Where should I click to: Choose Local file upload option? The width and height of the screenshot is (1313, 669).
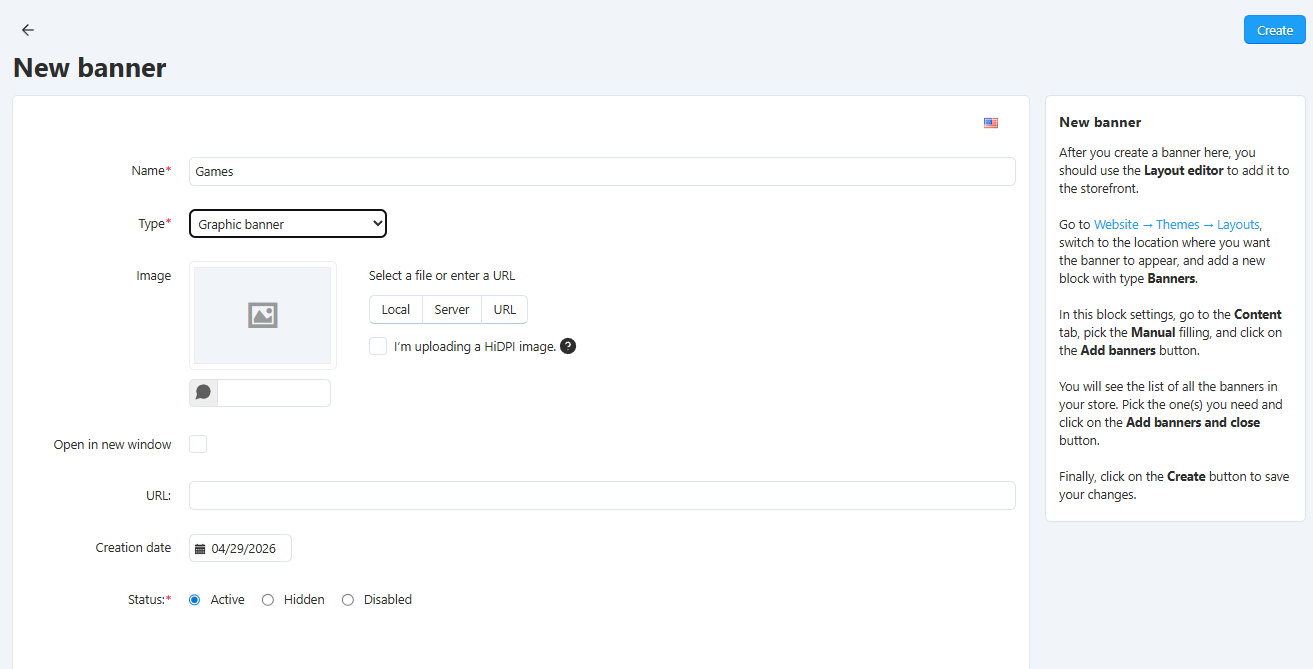(x=396, y=310)
